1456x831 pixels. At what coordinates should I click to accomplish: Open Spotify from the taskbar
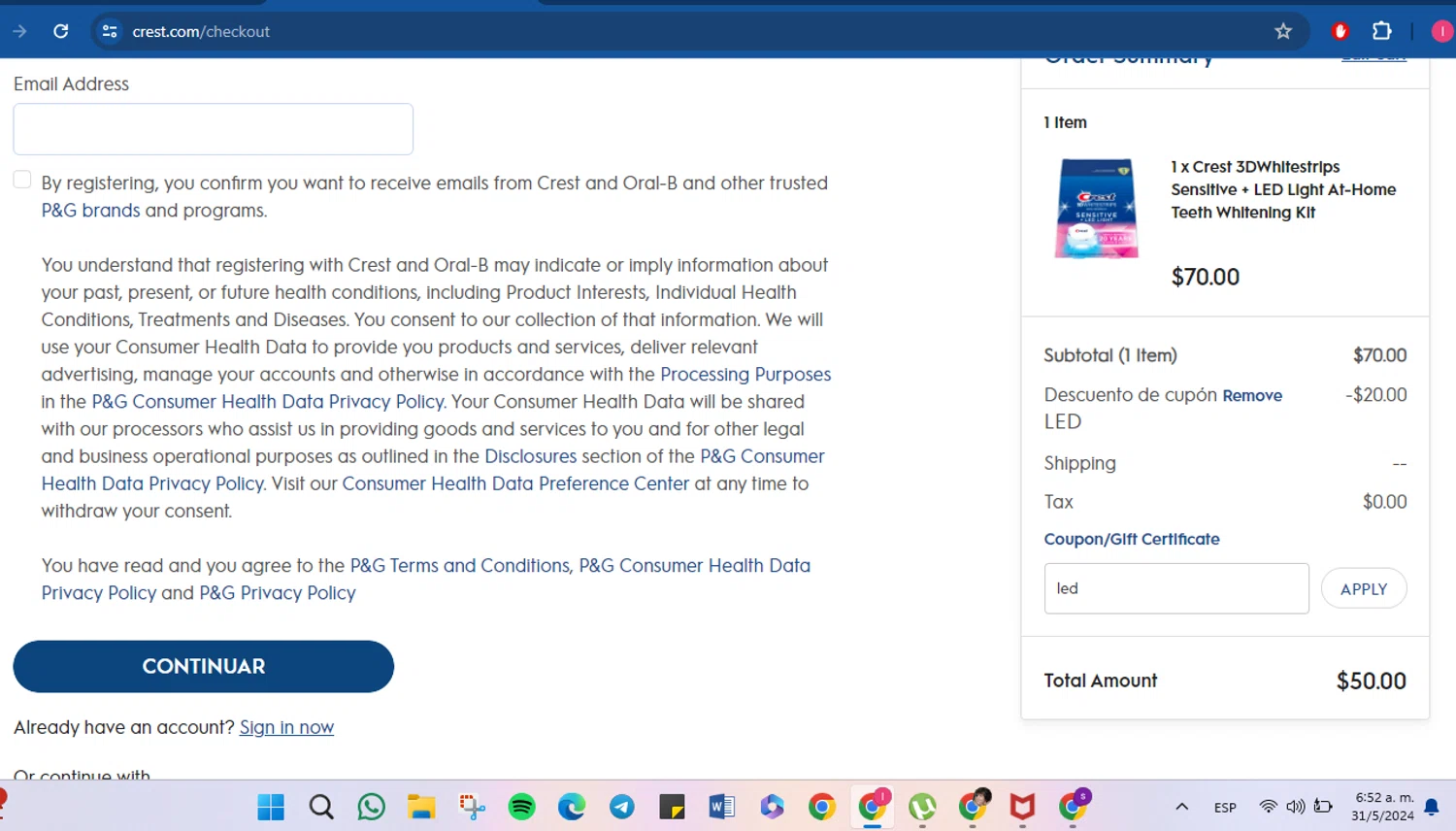(522, 807)
